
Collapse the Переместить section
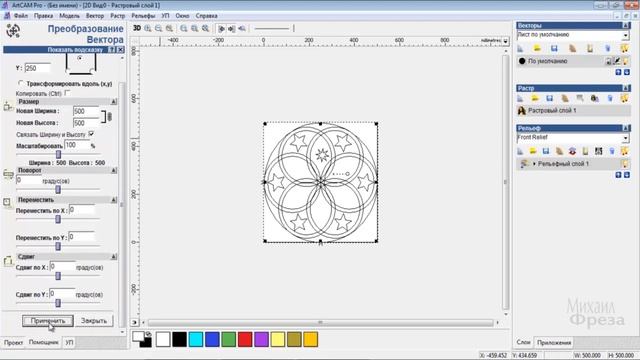point(114,200)
